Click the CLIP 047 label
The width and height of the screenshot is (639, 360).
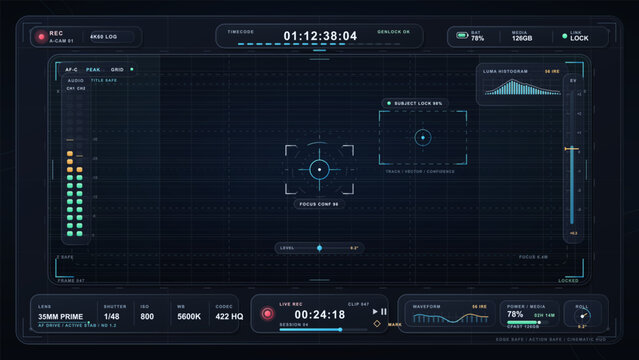[358, 304]
